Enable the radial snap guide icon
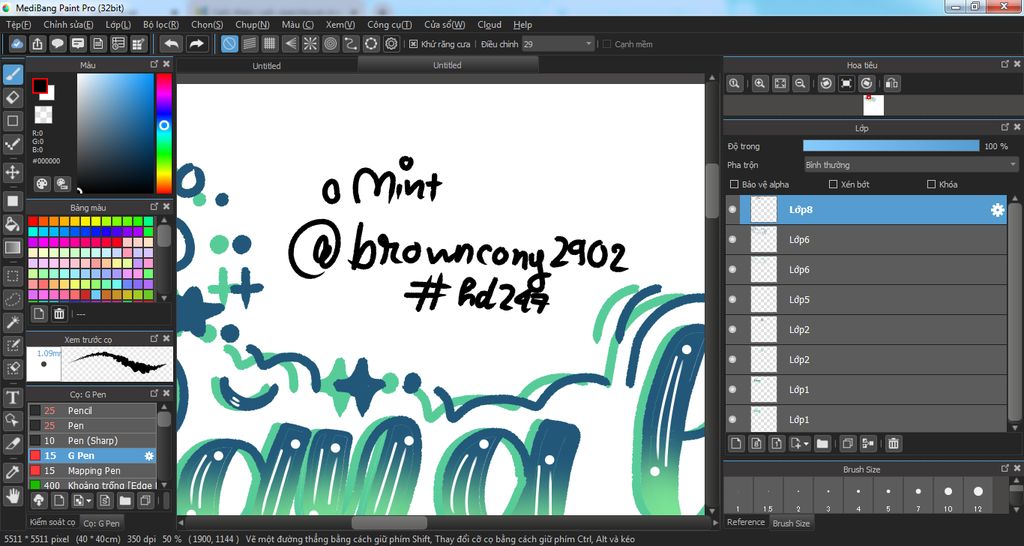 [x=310, y=44]
